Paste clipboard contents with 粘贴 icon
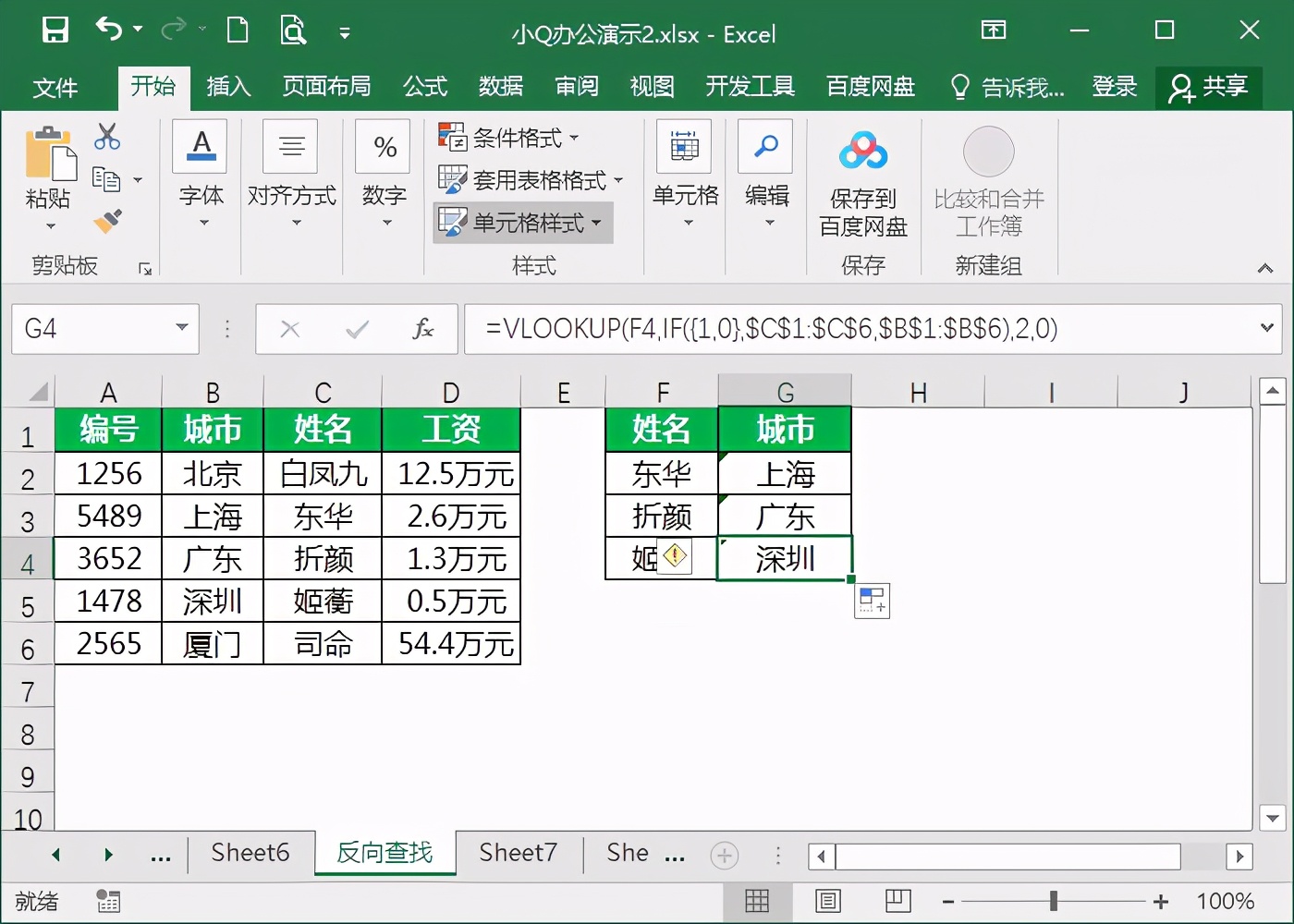1294x924 pixels. tap(50, 153)
